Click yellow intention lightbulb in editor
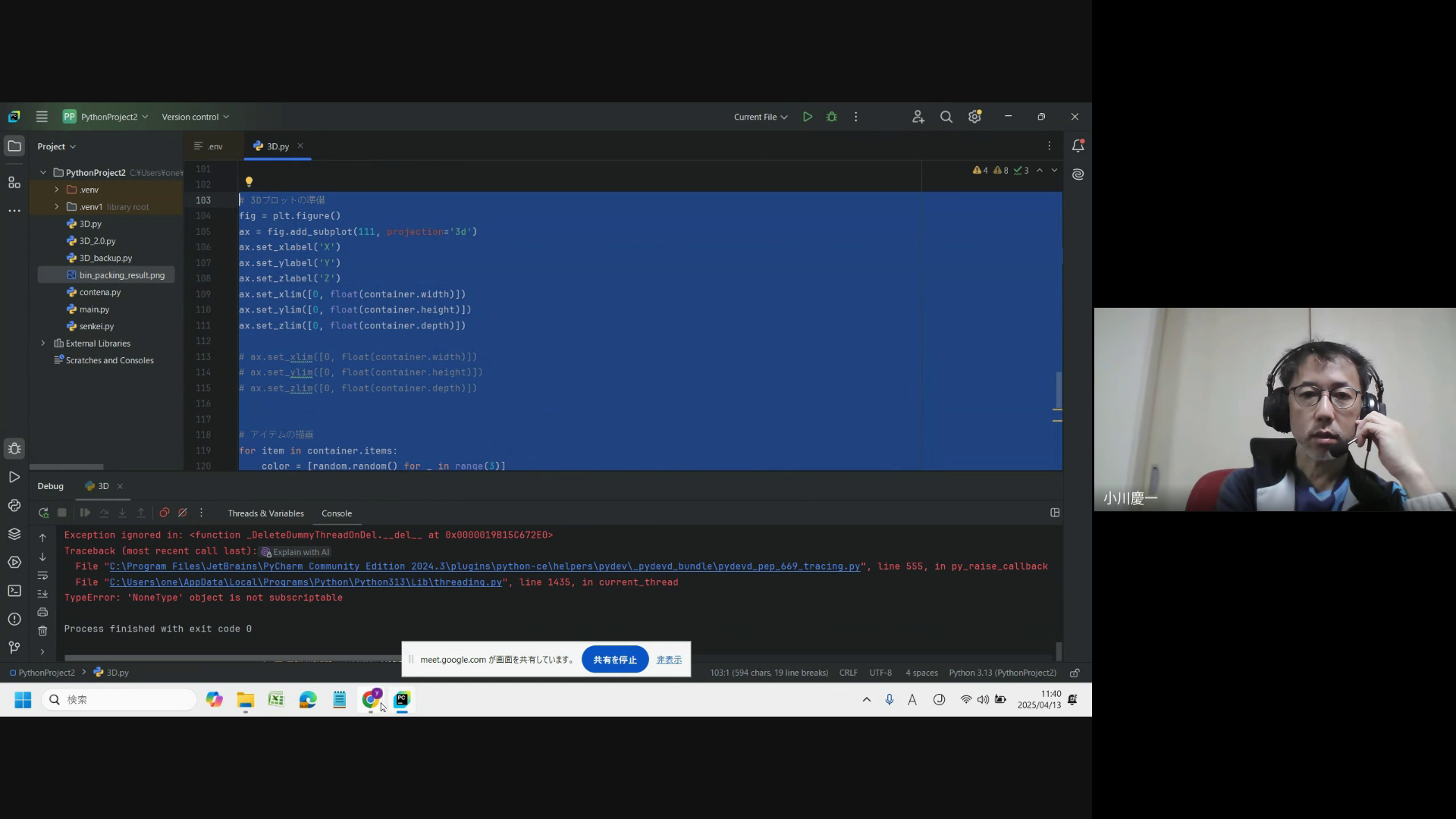The width and height of the screenshot is (1456, 819). coord(249,182)
